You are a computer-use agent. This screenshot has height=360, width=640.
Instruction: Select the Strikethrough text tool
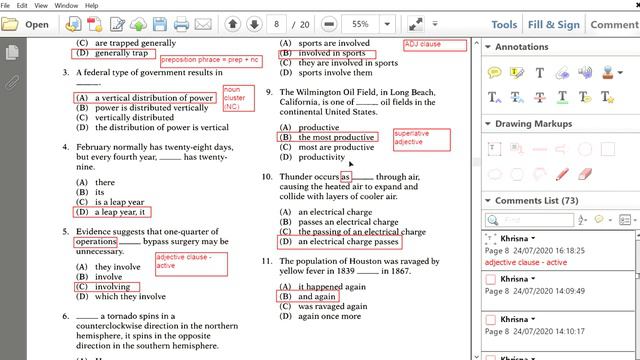coord(540,97)
